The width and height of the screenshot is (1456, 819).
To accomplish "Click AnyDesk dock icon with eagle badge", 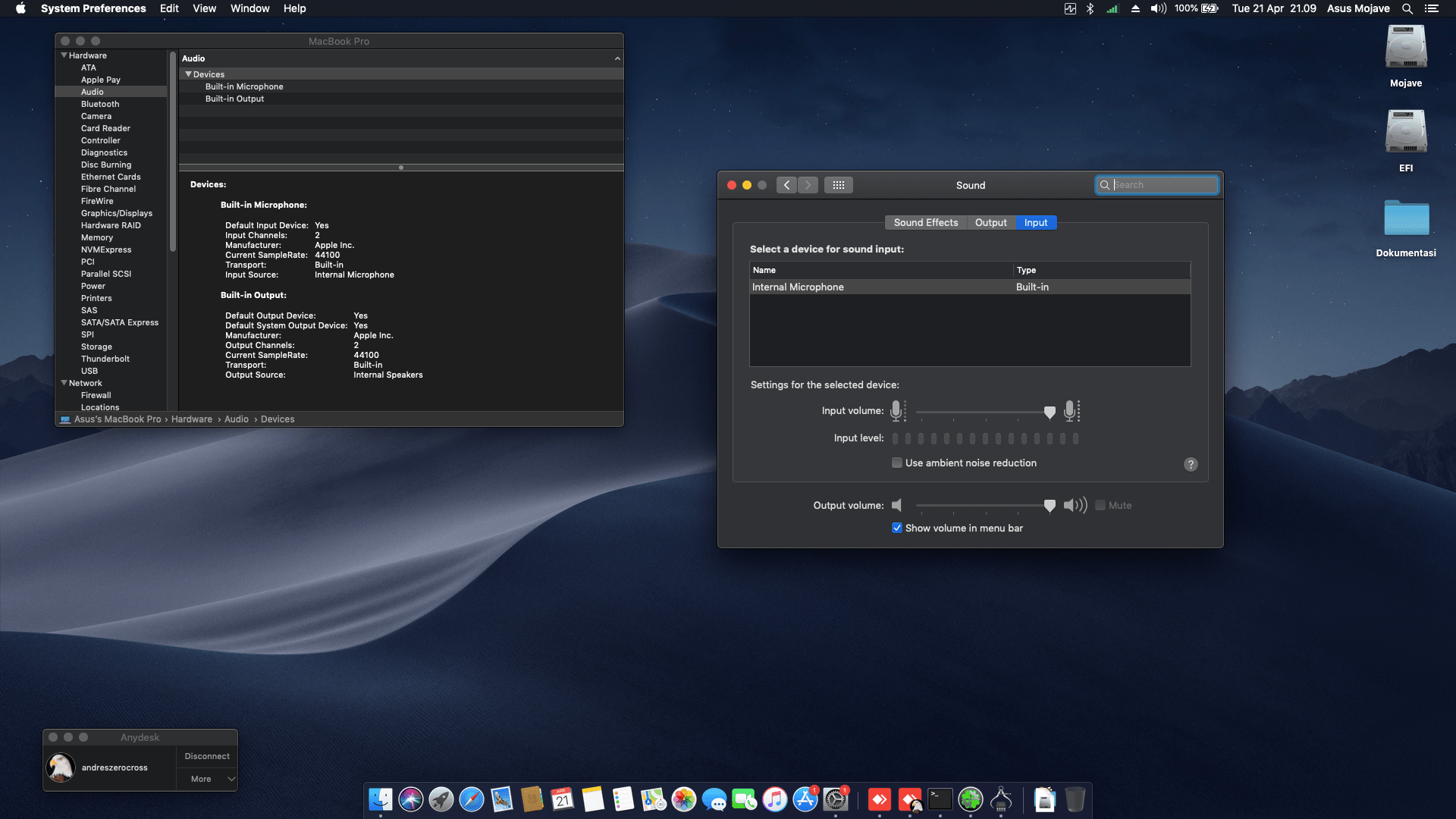I will click(910, 799).
